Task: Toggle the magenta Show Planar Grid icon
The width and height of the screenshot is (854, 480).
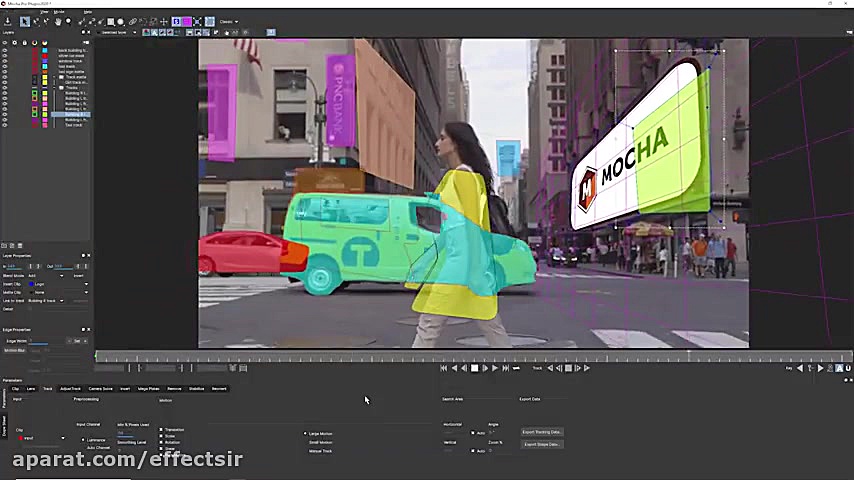Action: [187, 22]
